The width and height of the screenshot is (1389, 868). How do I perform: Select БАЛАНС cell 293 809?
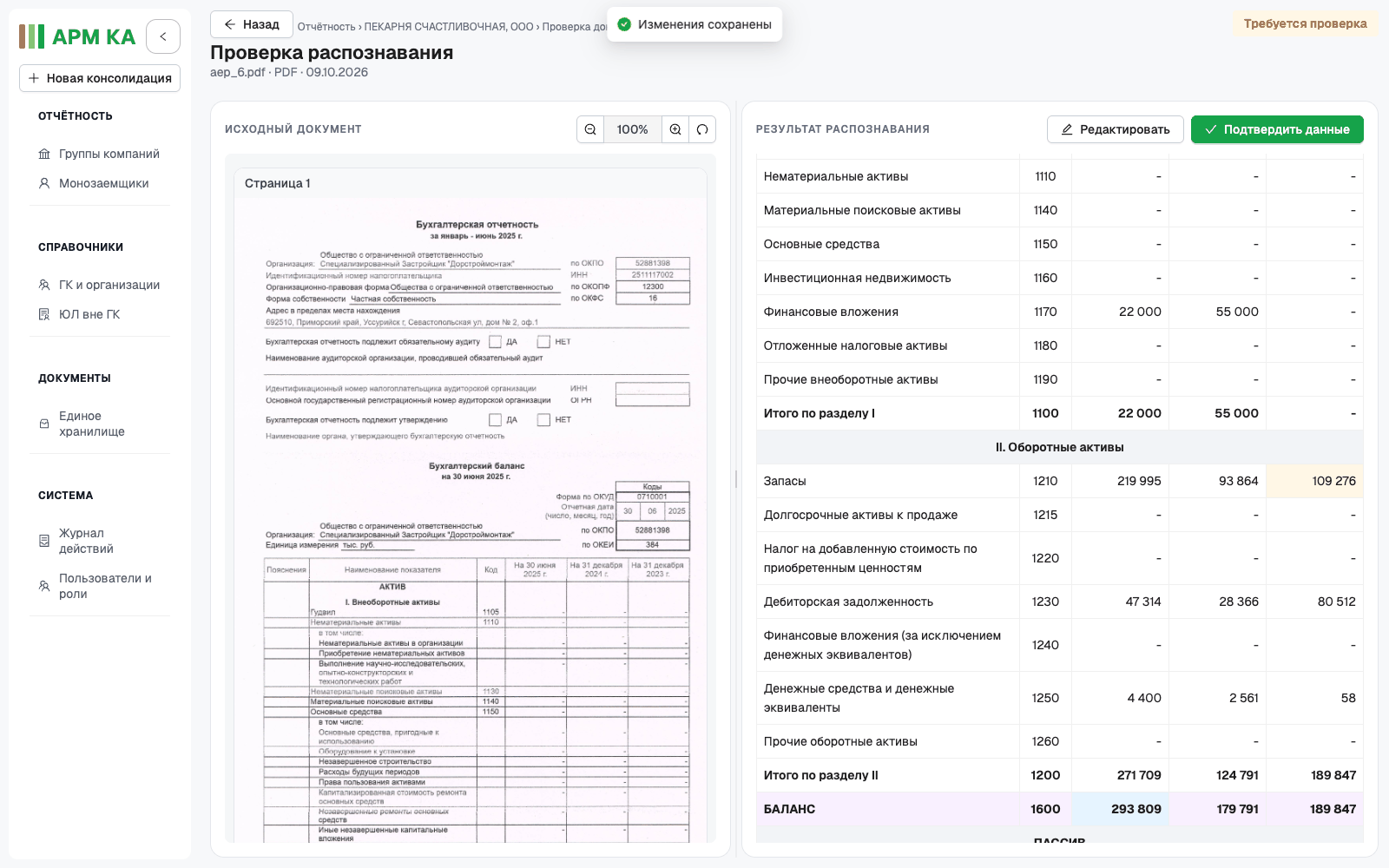coord(1120,809)
